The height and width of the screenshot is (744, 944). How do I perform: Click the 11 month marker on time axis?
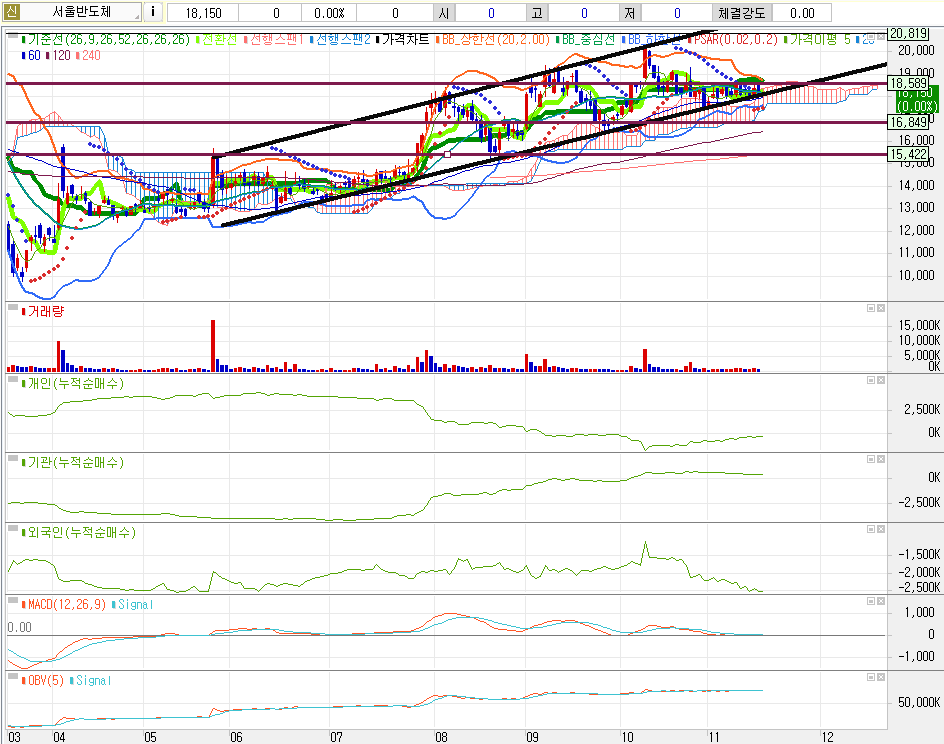tap(713, 737)
